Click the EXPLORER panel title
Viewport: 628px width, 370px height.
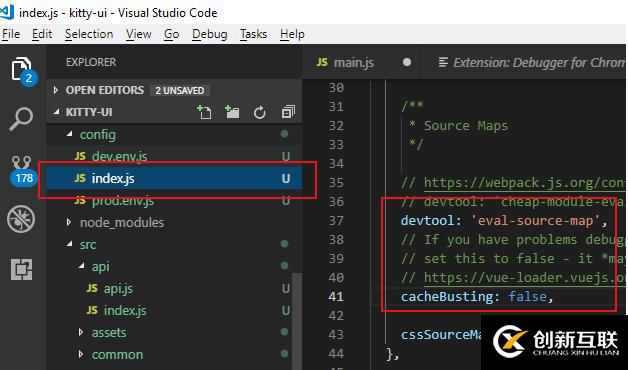[x=91, y=62]
